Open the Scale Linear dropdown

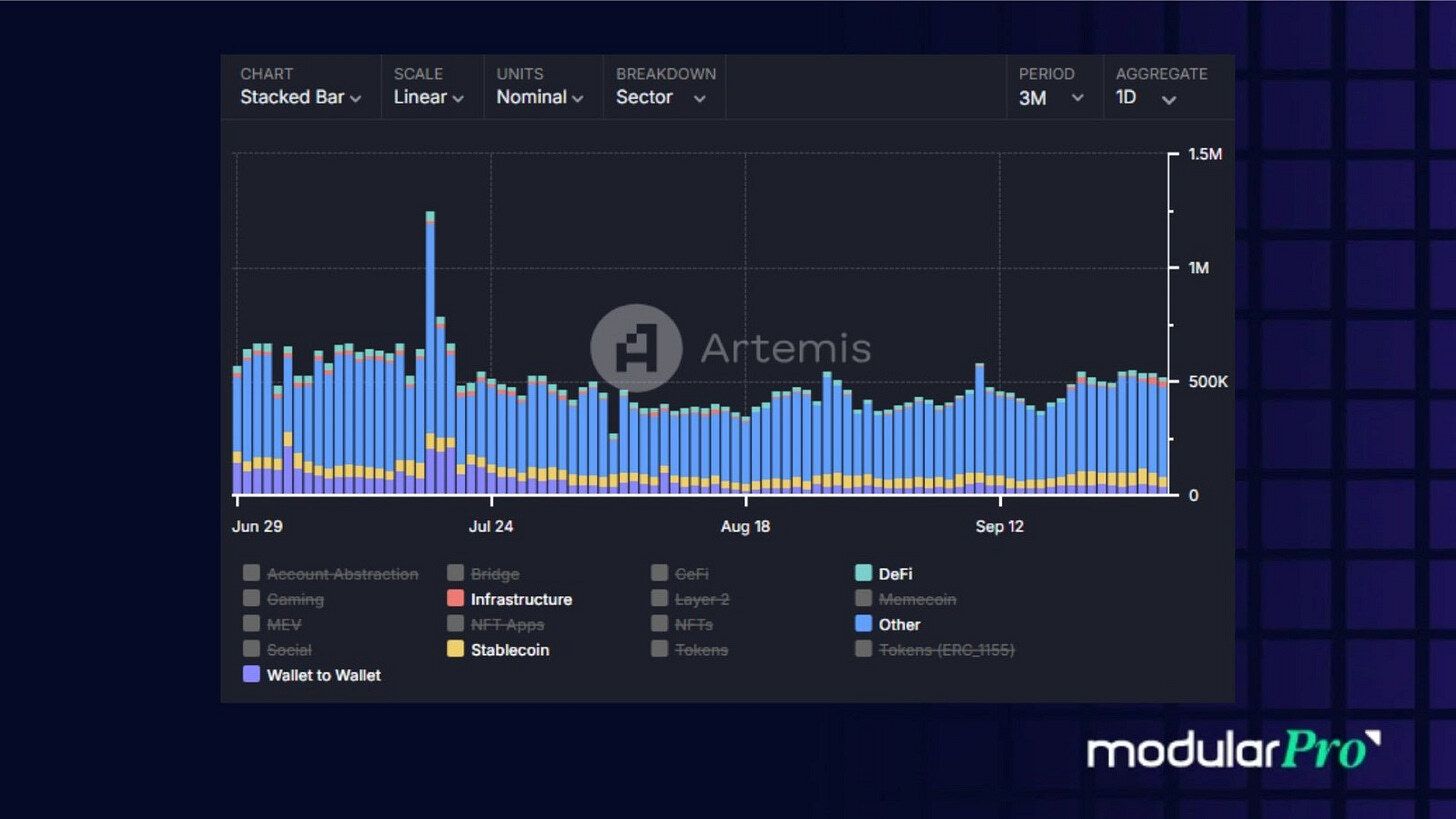(428, 97)
